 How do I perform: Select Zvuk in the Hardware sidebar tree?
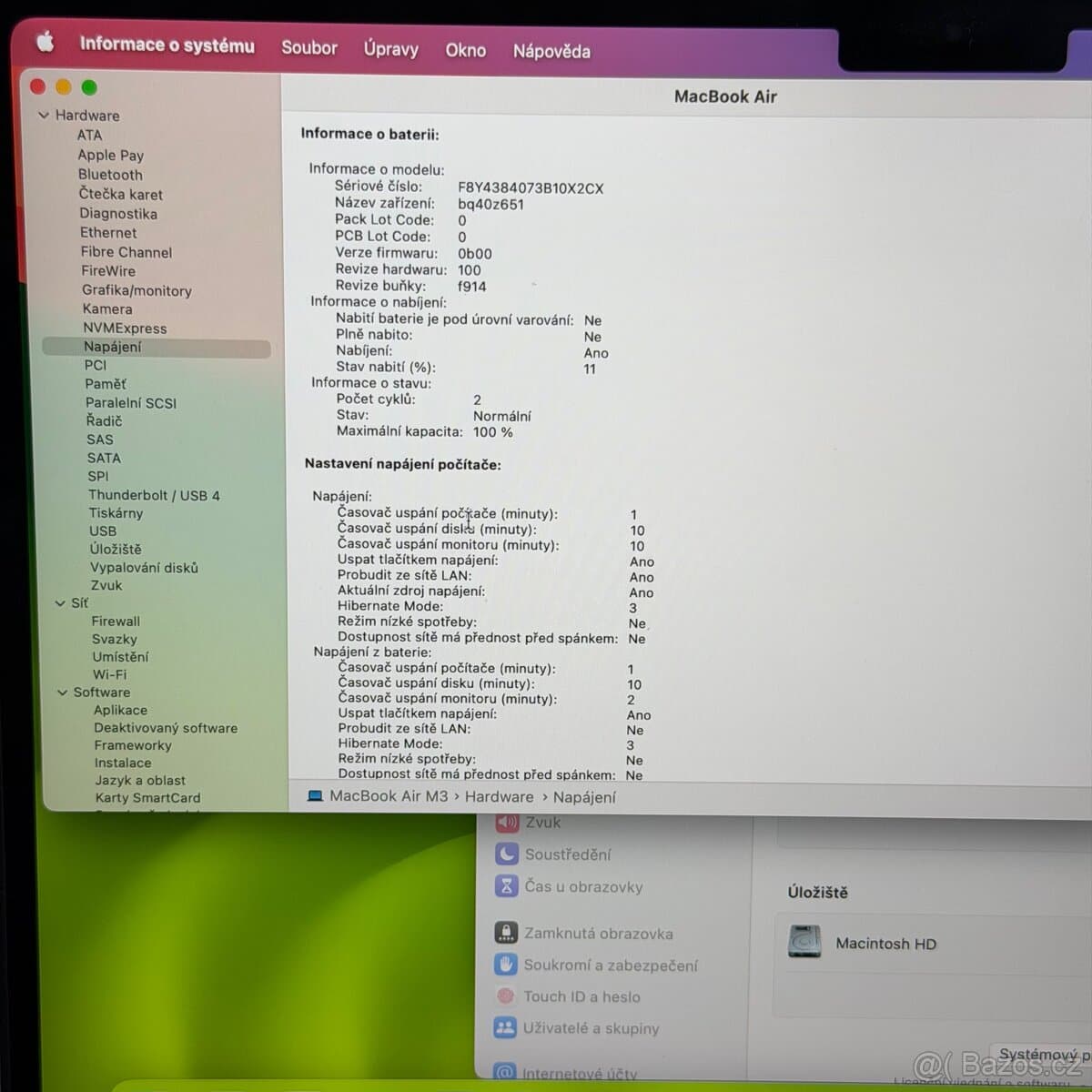point(106,586)
